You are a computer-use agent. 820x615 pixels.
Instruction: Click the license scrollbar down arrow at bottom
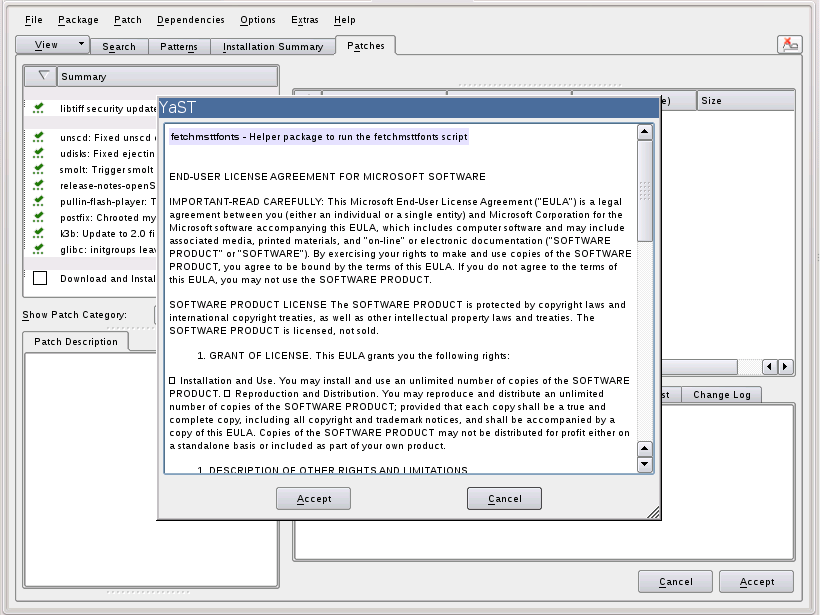click(x=645, y=464)
